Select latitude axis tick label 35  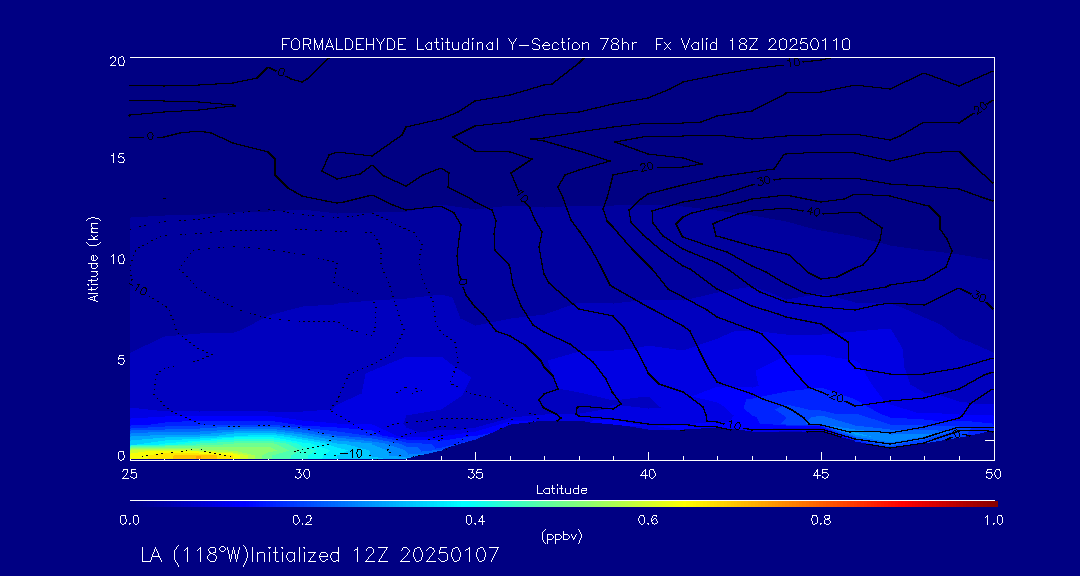point(475,474)
